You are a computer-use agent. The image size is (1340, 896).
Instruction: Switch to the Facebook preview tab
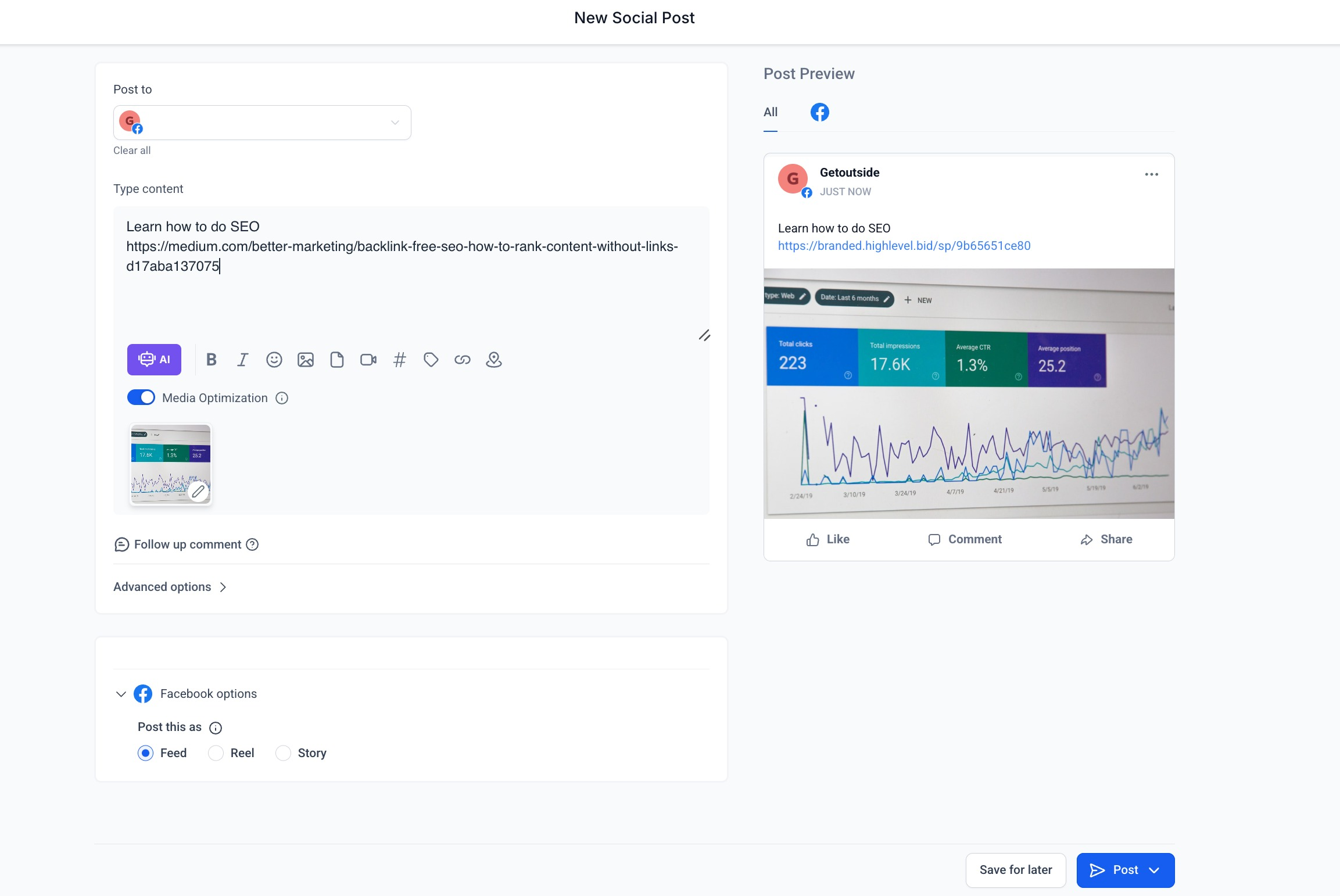819,112
